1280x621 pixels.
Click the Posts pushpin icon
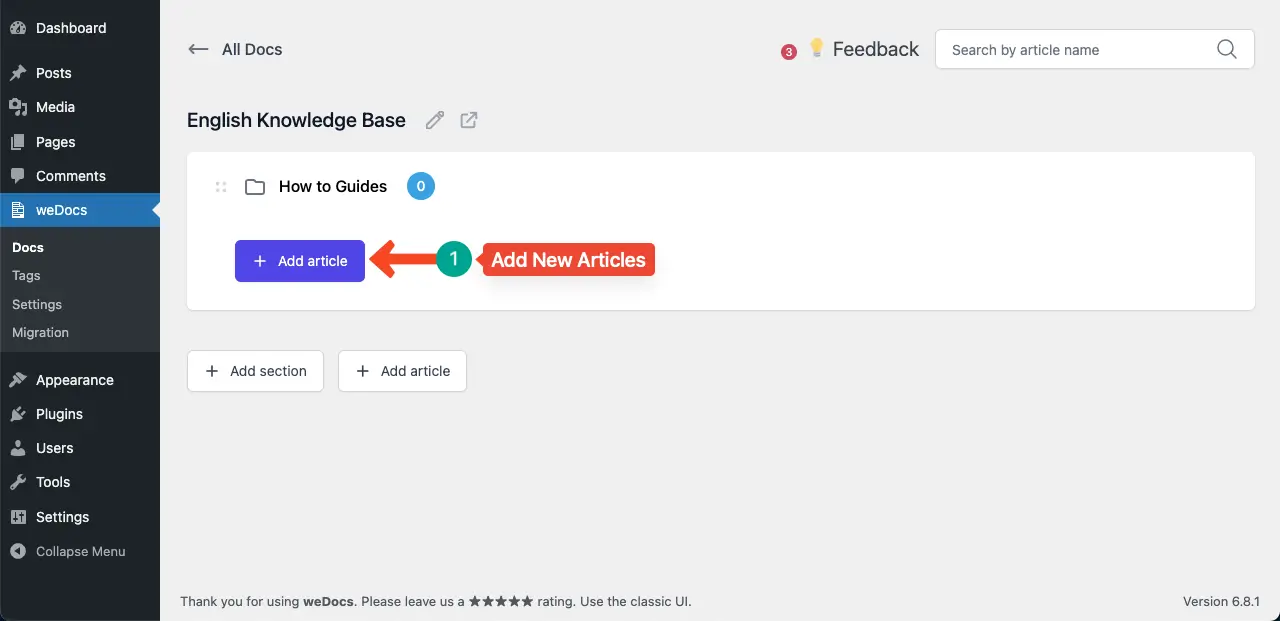18,73
